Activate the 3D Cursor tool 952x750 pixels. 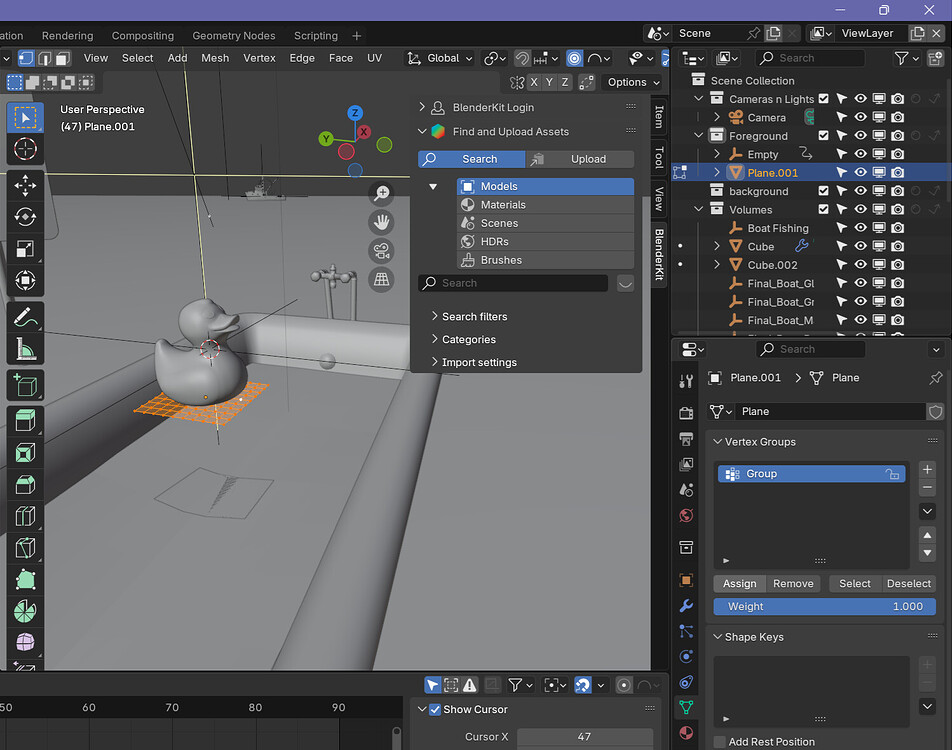click(x=25, y=149)
